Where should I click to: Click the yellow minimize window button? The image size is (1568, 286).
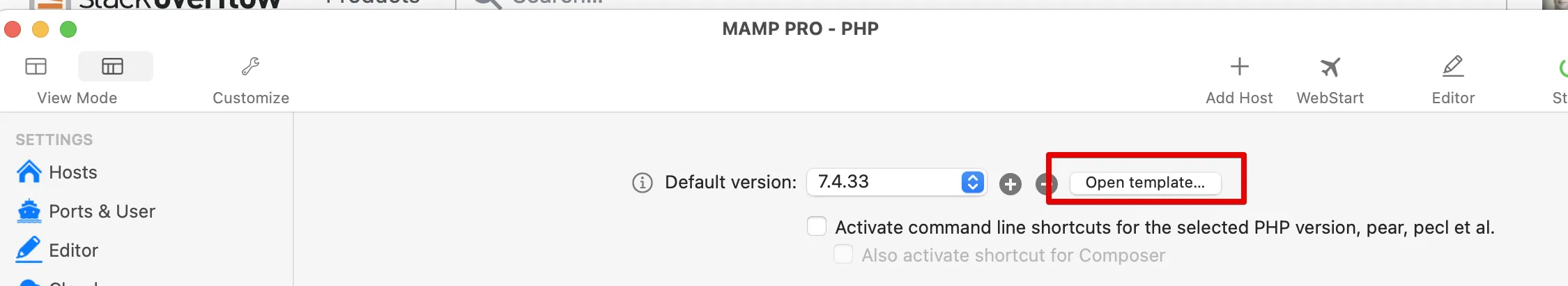[40, 29]
